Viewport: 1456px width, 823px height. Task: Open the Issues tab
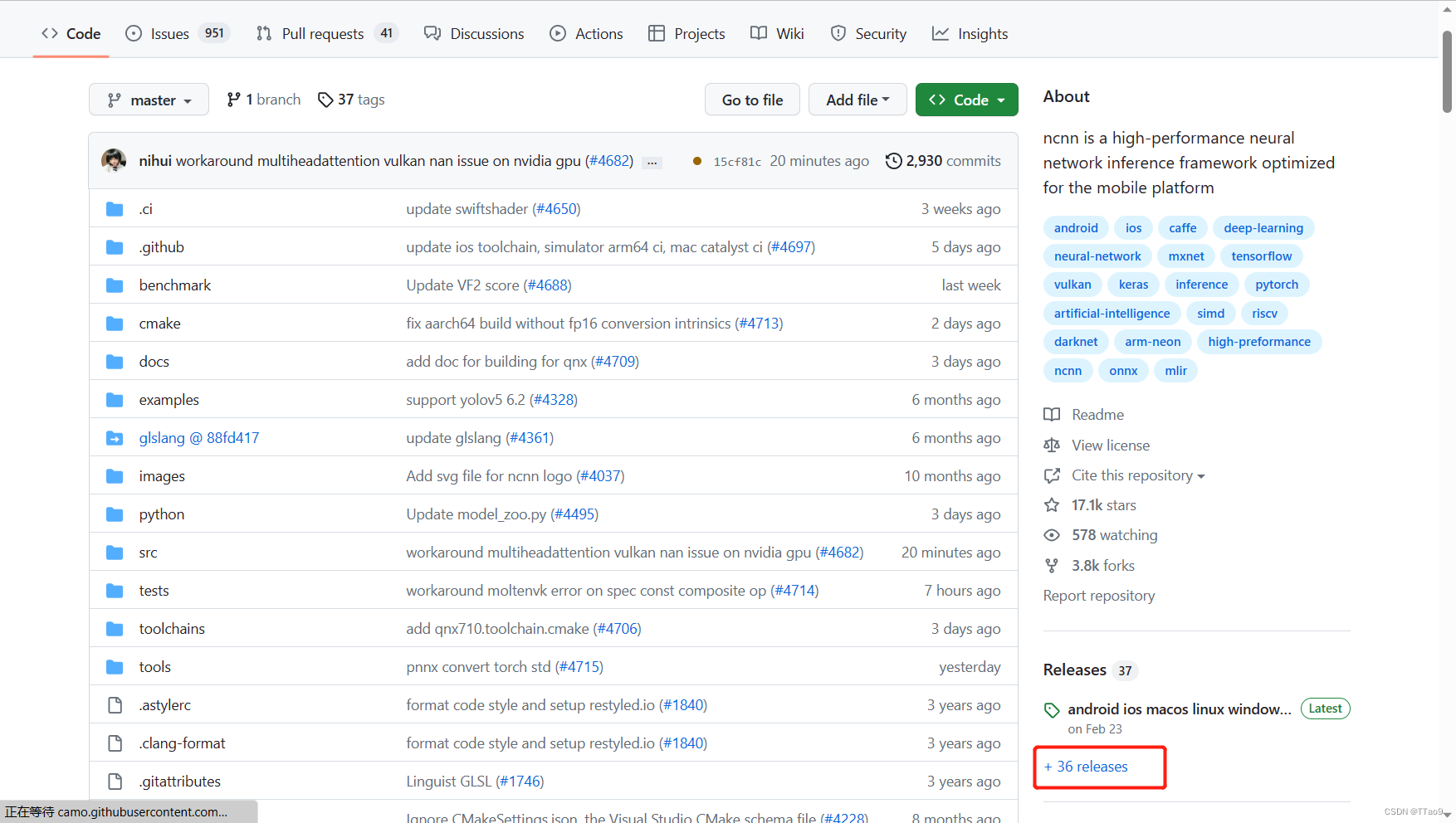click(177, 34)
